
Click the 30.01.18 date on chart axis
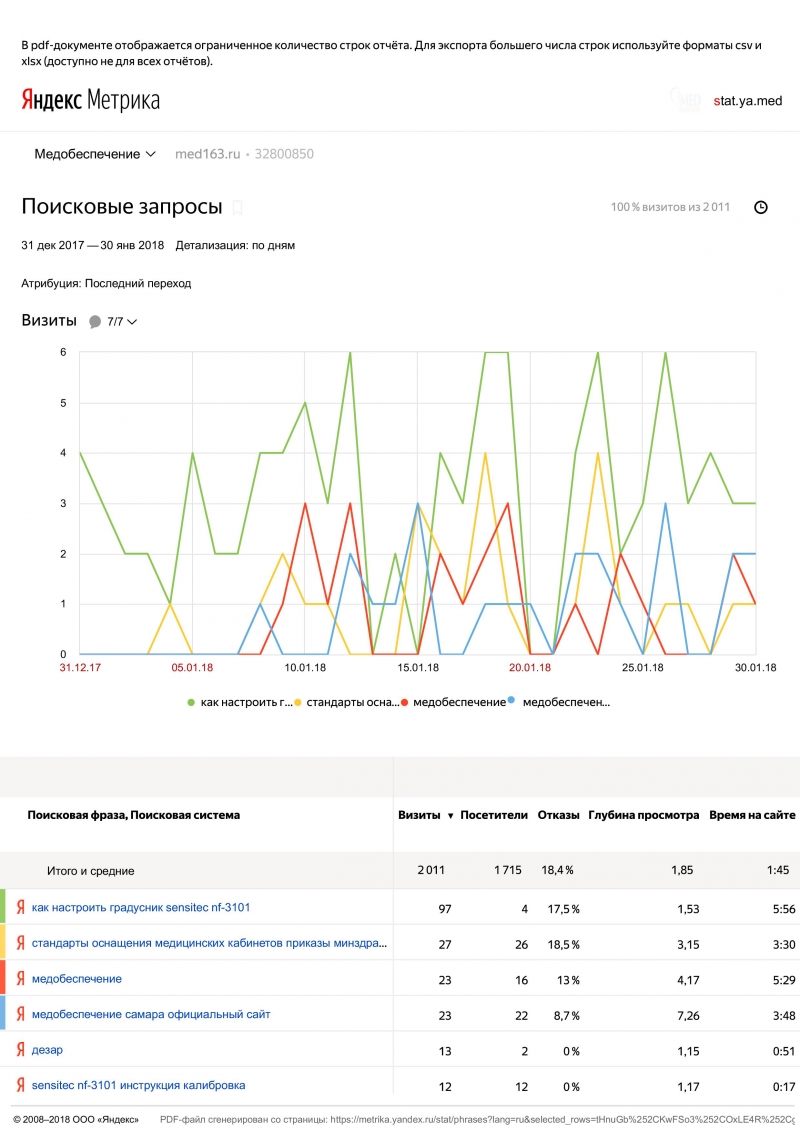(756, 668)
